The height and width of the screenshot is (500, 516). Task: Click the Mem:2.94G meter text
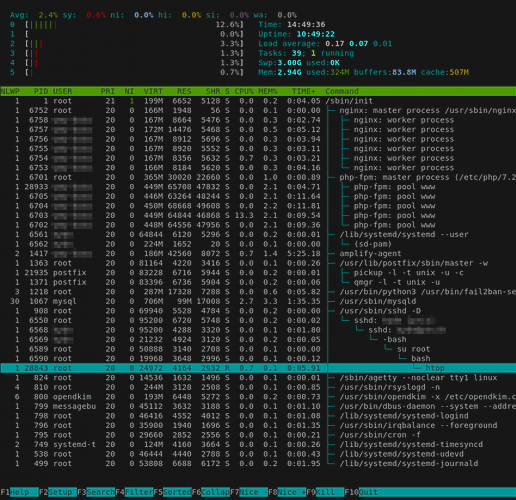[280, 72]
